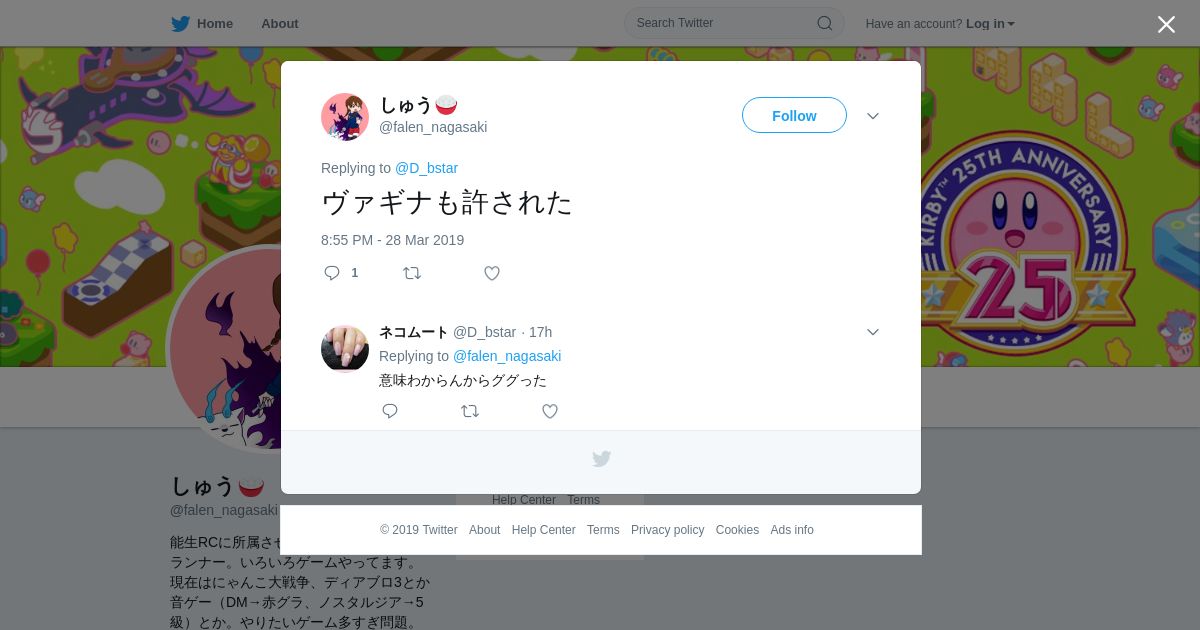Retweet the main tweet by しゅう

click(x=412, y=273)
